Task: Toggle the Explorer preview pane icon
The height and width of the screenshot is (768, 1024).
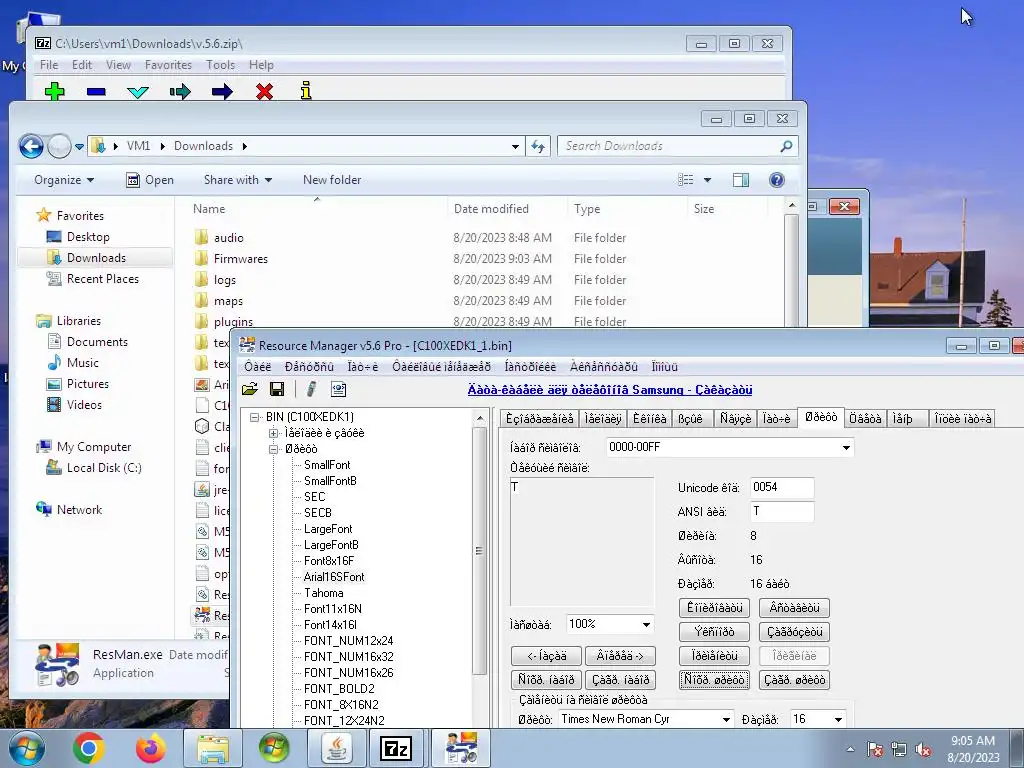Action: point(741,180)
